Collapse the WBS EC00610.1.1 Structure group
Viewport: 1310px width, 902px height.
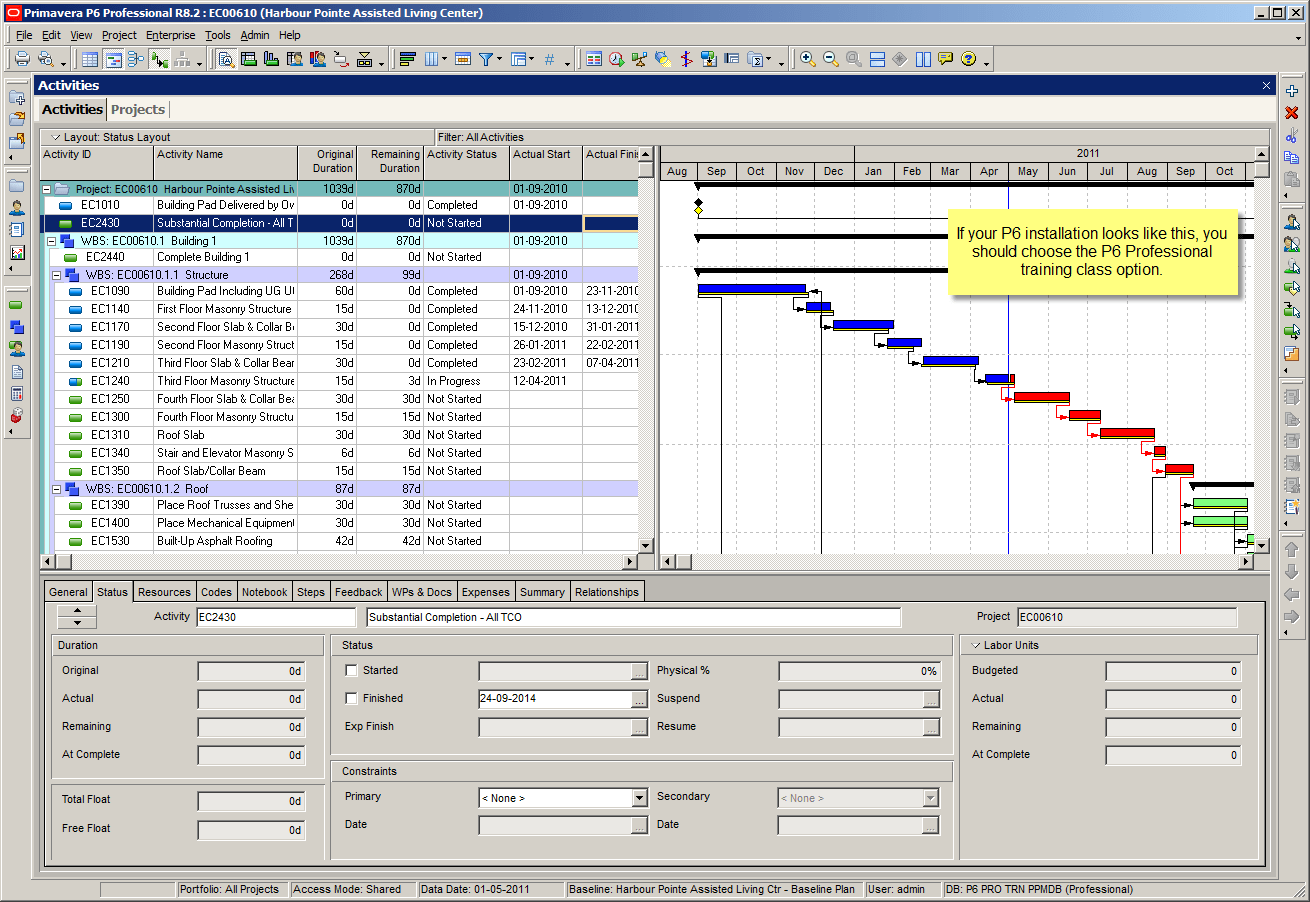click(x=57, y=275)
